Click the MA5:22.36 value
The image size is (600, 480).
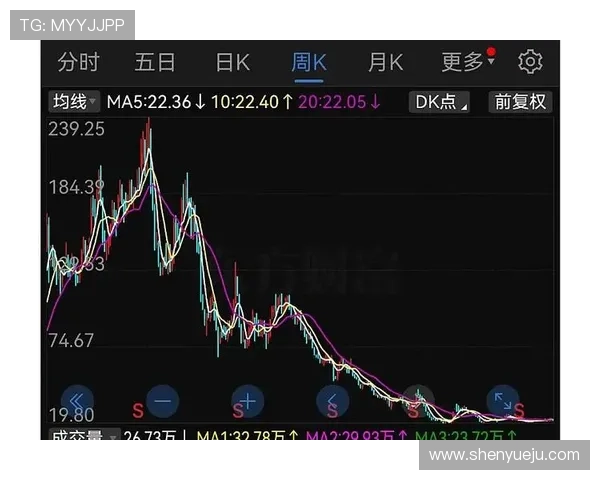coord(157,102)
